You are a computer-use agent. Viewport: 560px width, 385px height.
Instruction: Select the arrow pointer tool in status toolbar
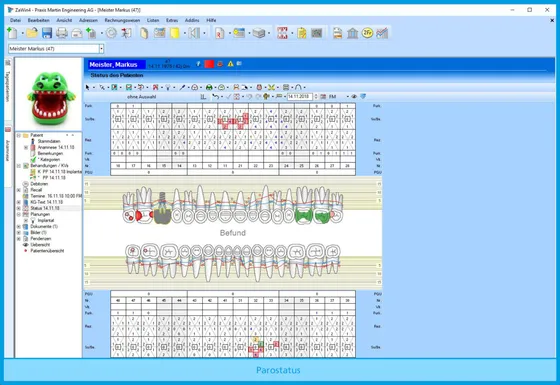tap(88, 87)
